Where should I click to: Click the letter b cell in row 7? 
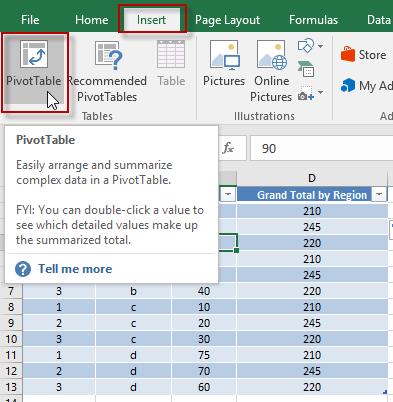pos(133,291)
